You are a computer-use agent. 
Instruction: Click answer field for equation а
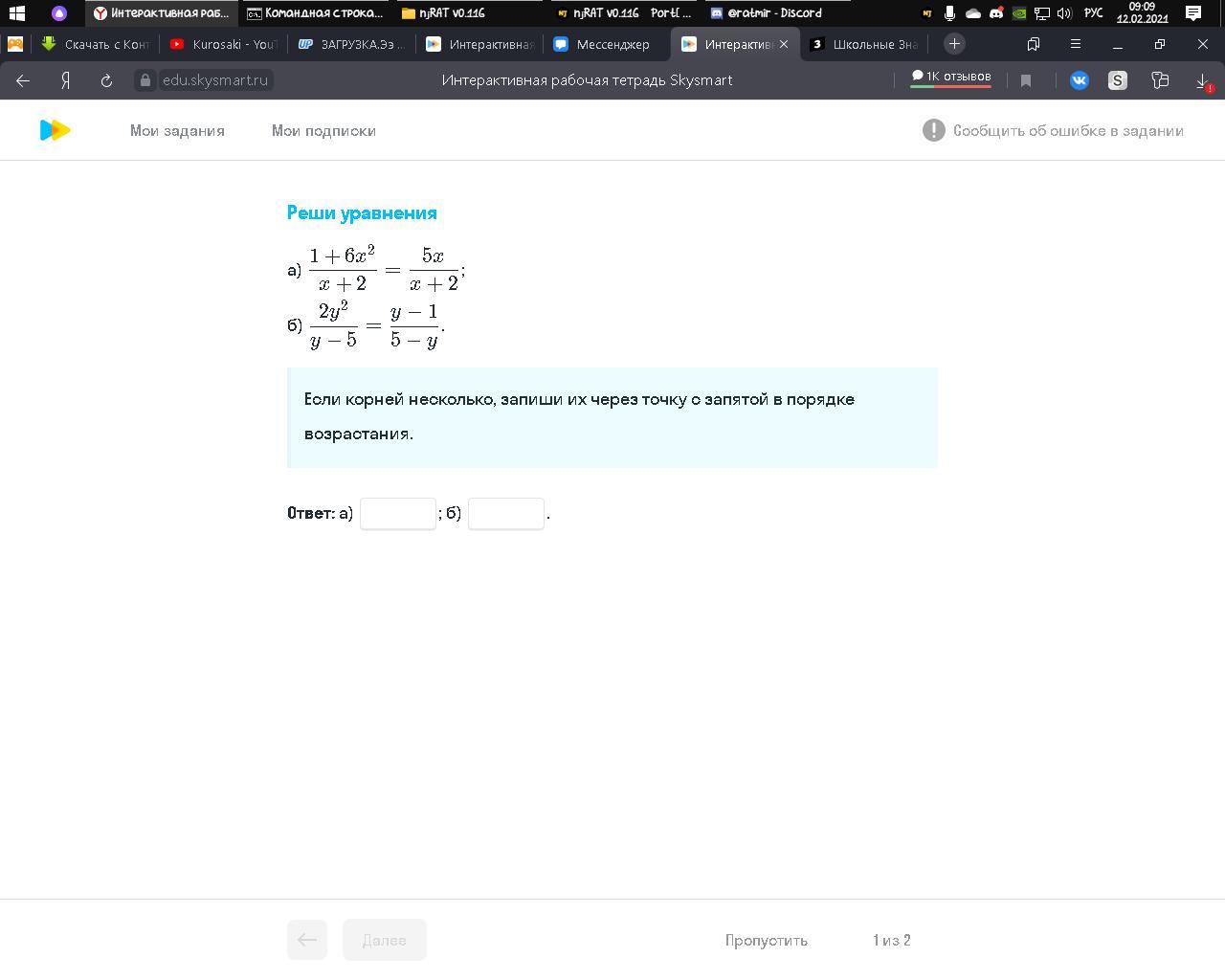pos(397,513)
